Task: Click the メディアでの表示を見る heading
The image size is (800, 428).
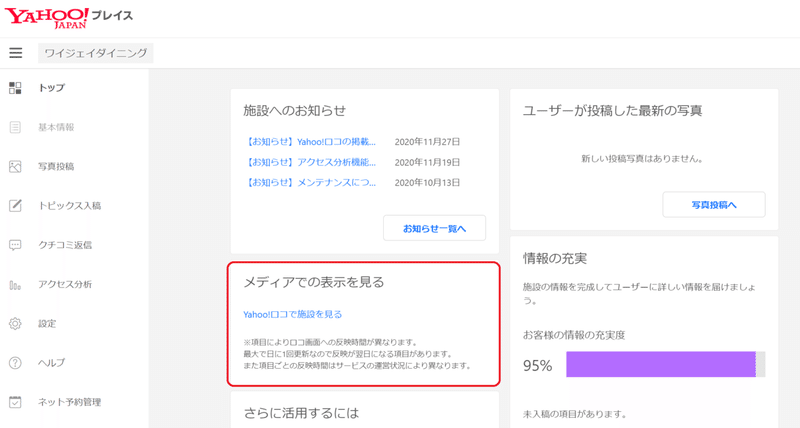Action: [x=314, y=282]
